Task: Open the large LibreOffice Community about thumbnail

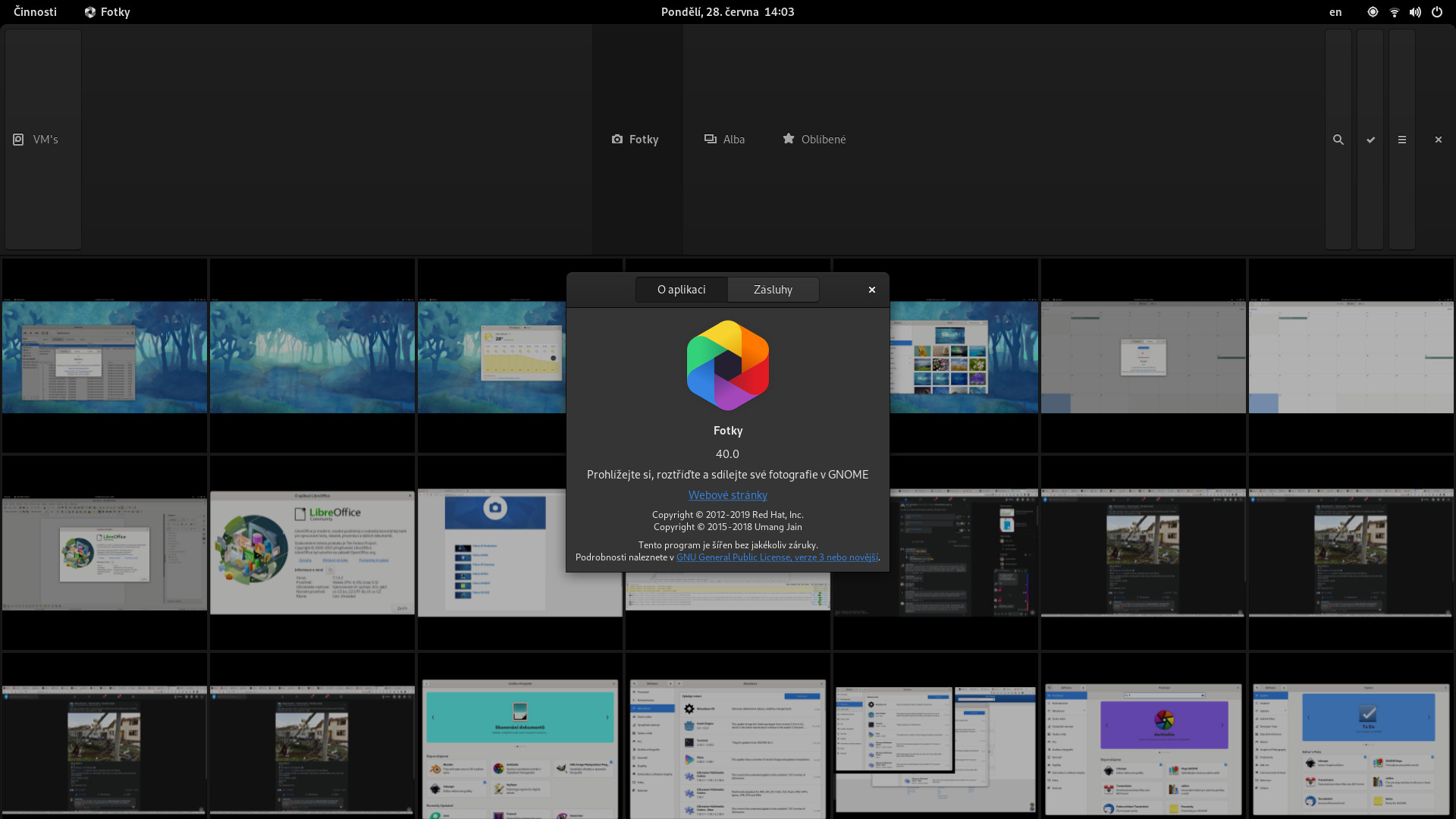Action: point(312,553)
